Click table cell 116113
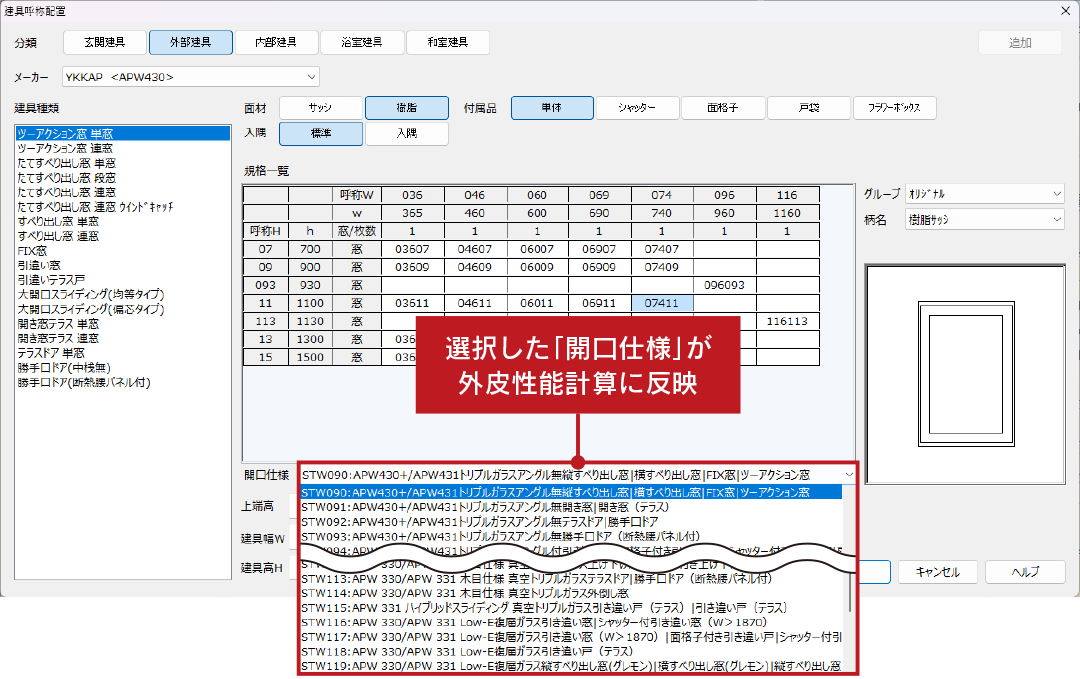The height and width of the screenshot is (679, 1080). pyautogui.click(x=787, y=321)
